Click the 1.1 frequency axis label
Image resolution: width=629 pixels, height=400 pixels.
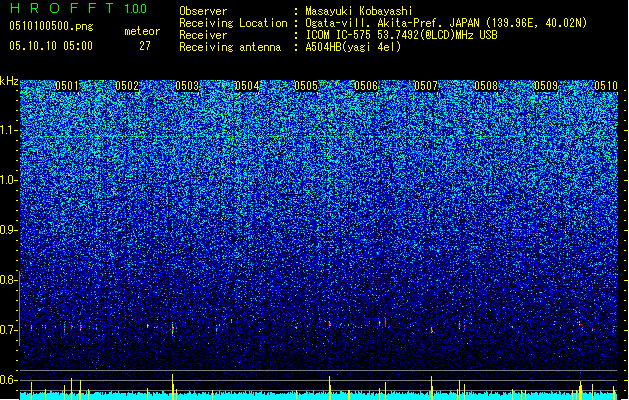coord(9,130)
